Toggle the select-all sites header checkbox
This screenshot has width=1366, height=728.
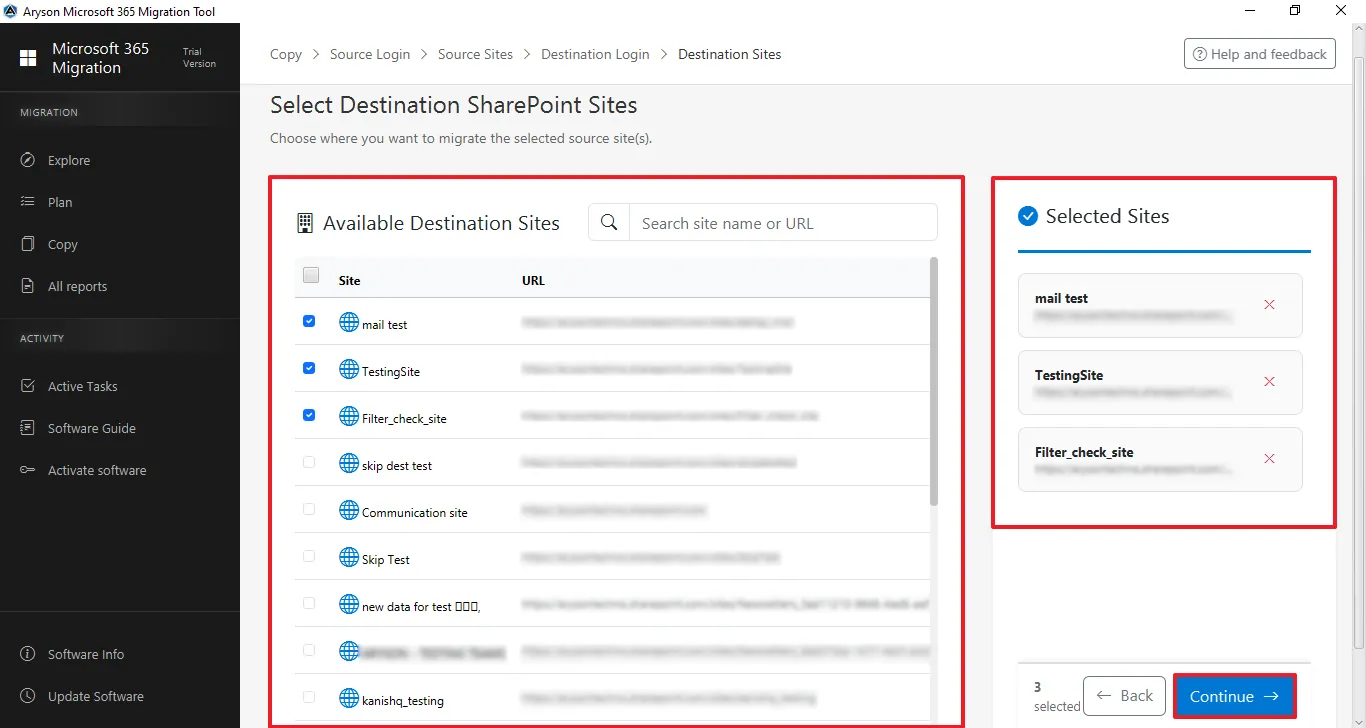311,276
